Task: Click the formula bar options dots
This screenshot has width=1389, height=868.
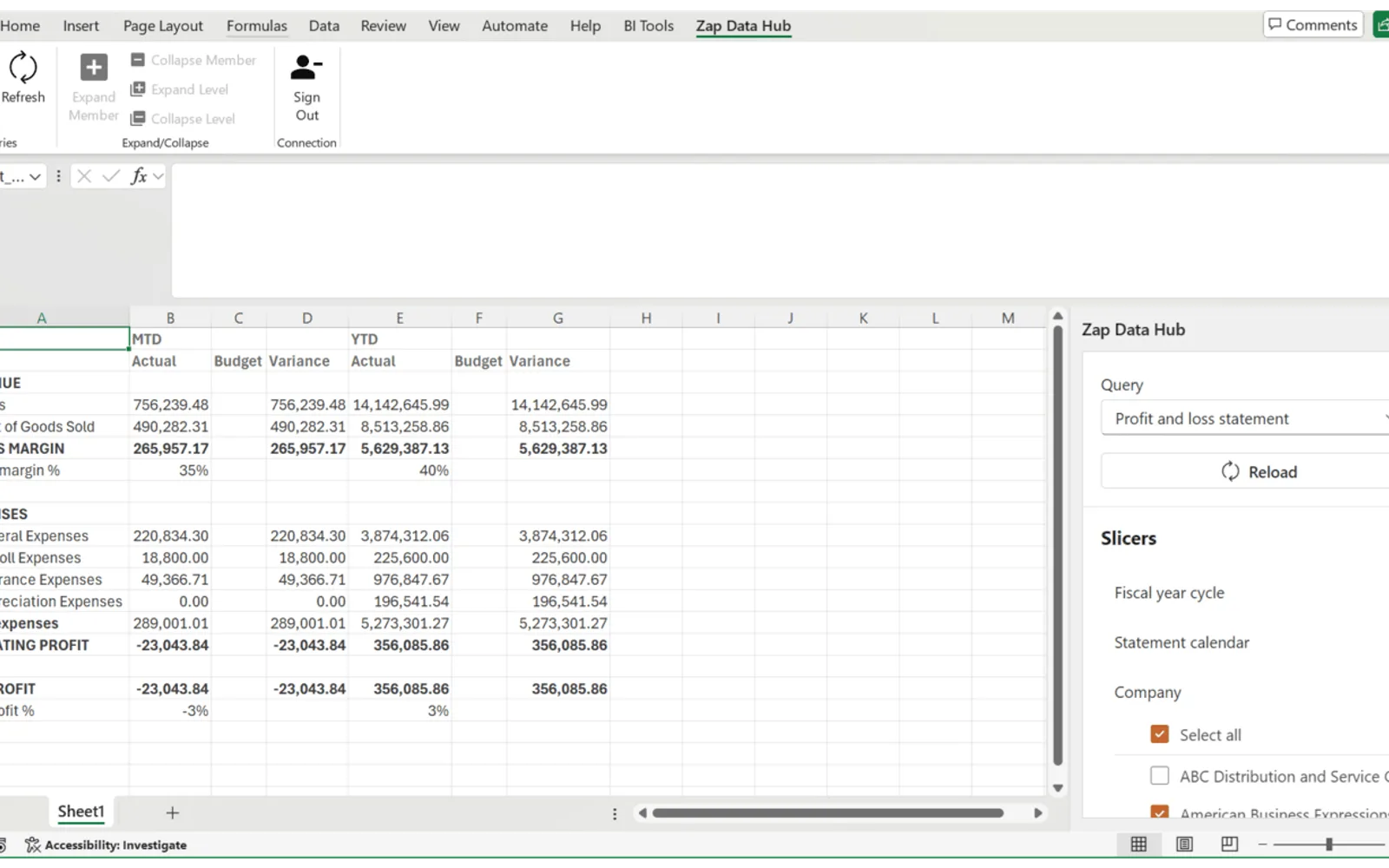Action: [x=58, y=176]
